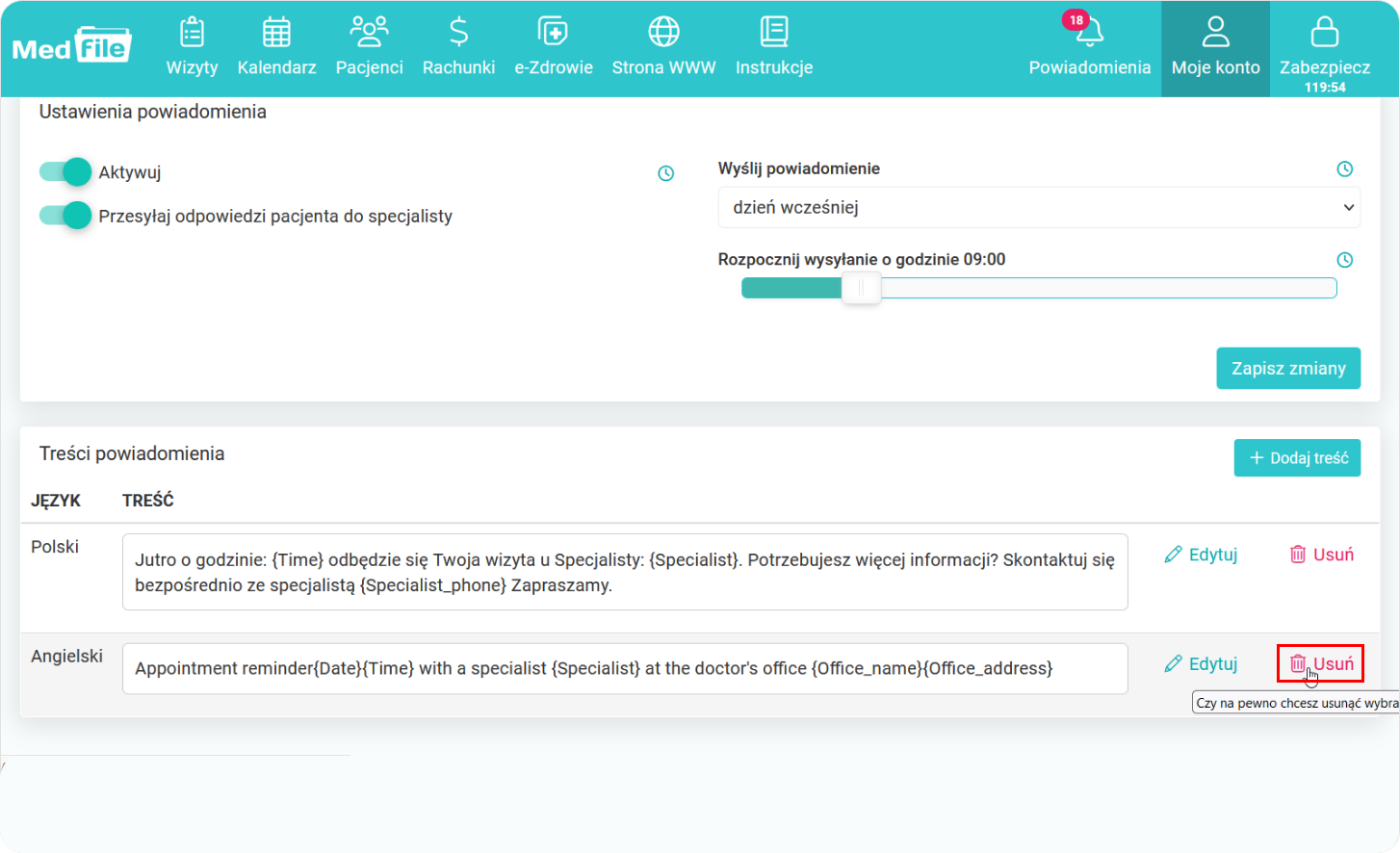Screen dimensions: 1400x853
Task: Toggle Przesyłaj odpowiedzi pacjenta do specjalisty switch
Action: pyautogui.click(x=65, y=216)
